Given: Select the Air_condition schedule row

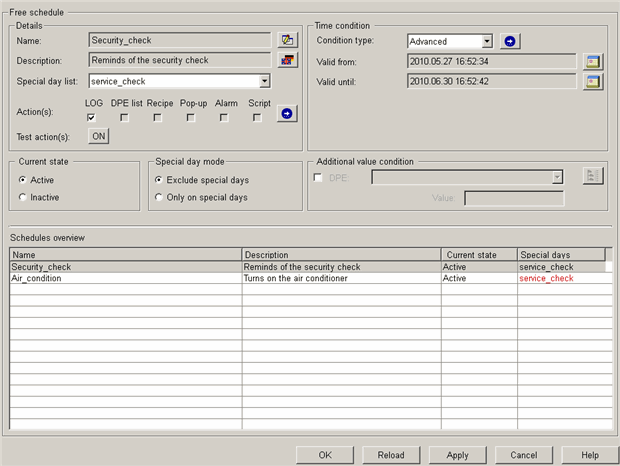Looking at the screenshot, I should (125, 279).
